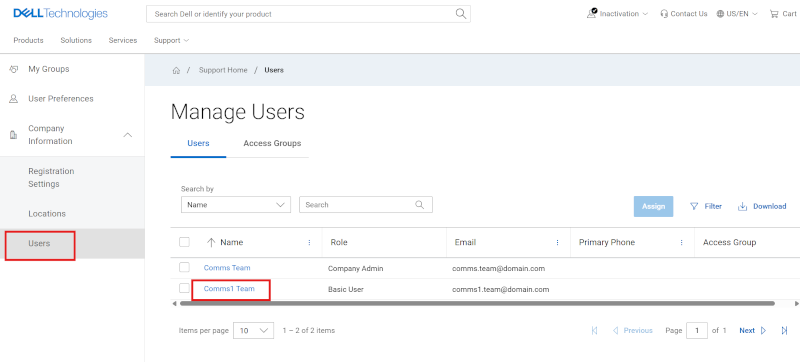
Task: Click comms1.team@domain.com email cell
Action: pyautogui.click(x=501, y=289)
